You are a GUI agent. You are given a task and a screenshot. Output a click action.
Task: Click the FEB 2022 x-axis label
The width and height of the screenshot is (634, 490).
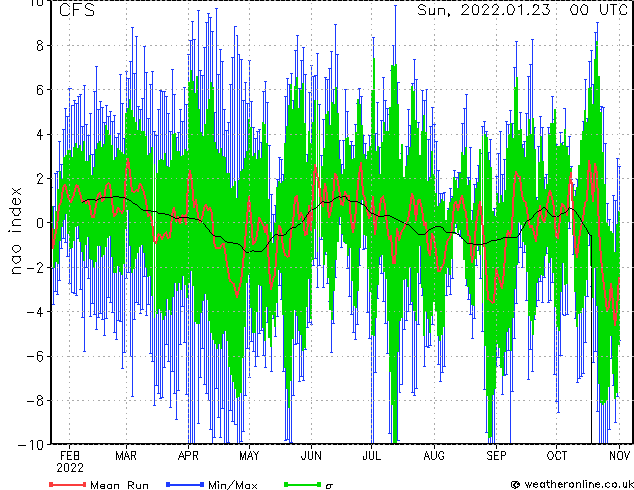click(x=70, y=462)
